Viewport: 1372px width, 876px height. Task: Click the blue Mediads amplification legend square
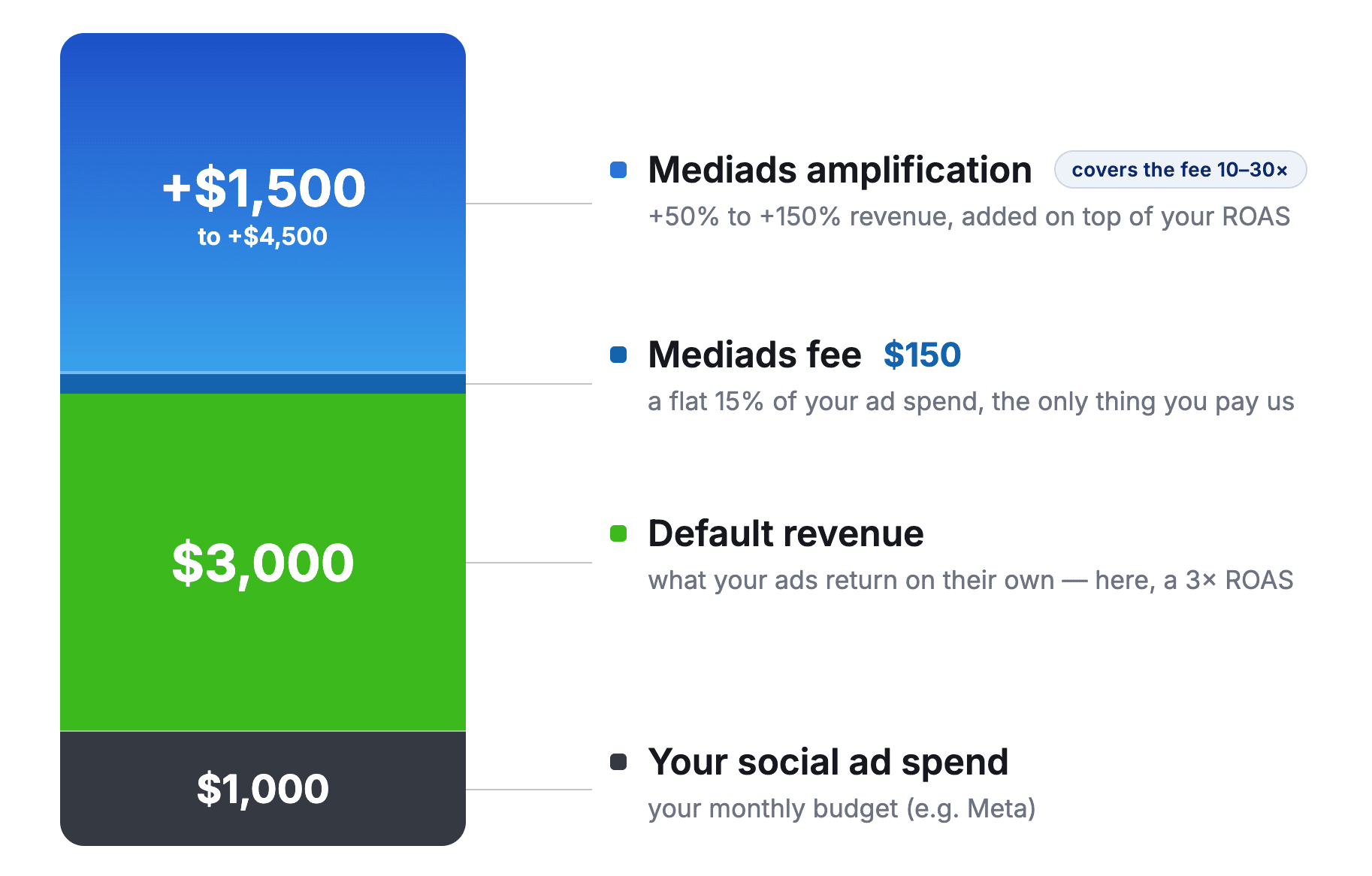pyautogui.click(x=618, y=170)
